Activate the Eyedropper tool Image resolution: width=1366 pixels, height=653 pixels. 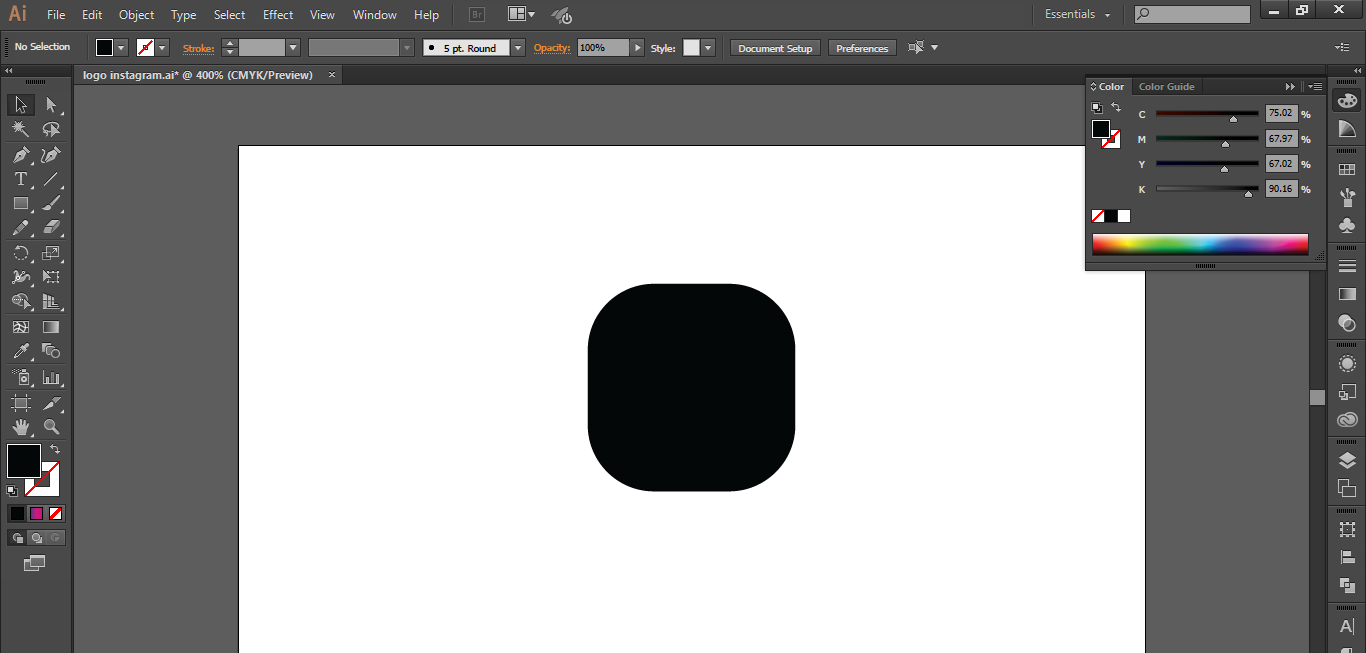pos(20,352)
